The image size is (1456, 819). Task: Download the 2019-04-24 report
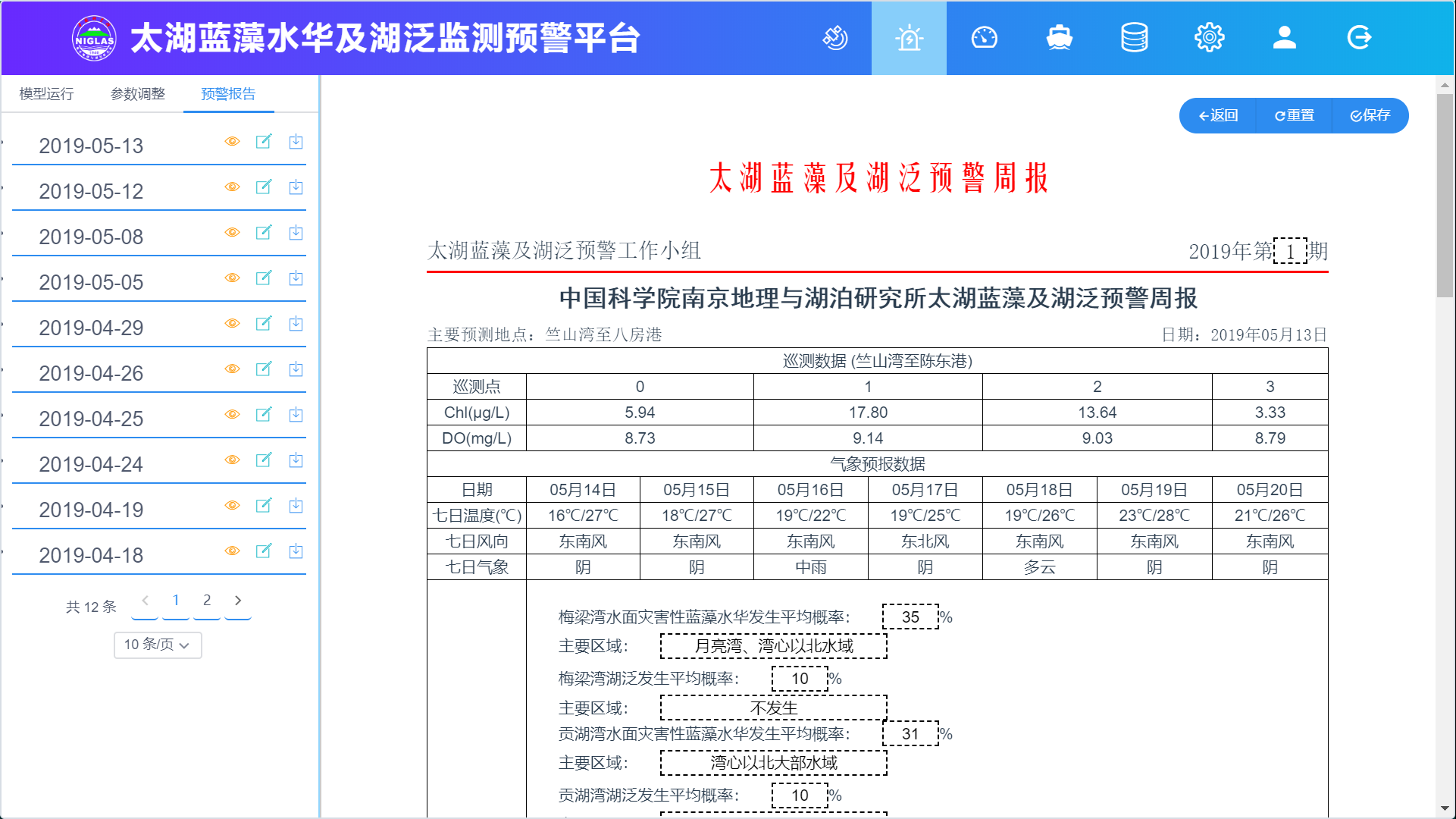click(x=296, y=460)
